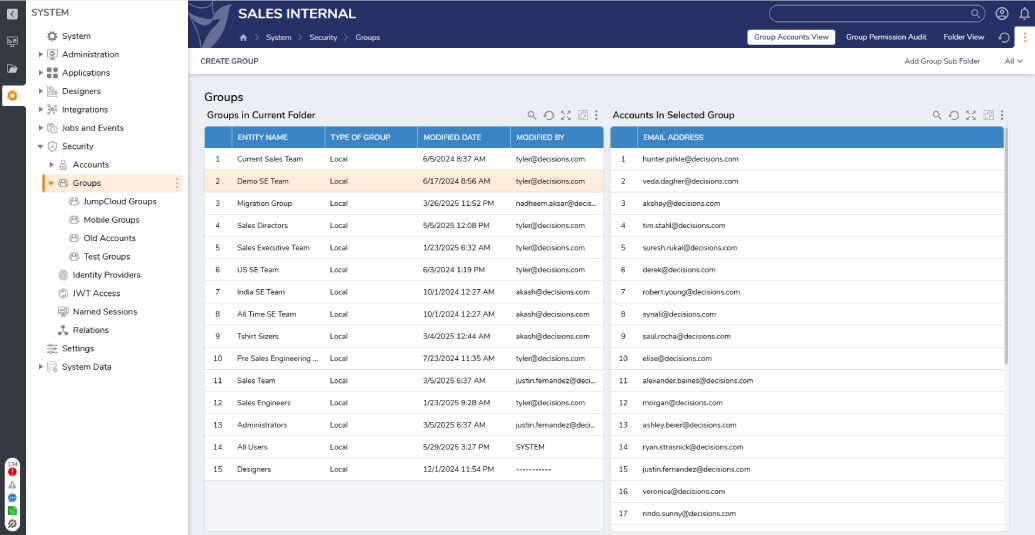1035x535 pixels.
Task: Refresh the Groups in Current Folder list
Action: pos(549,115)
